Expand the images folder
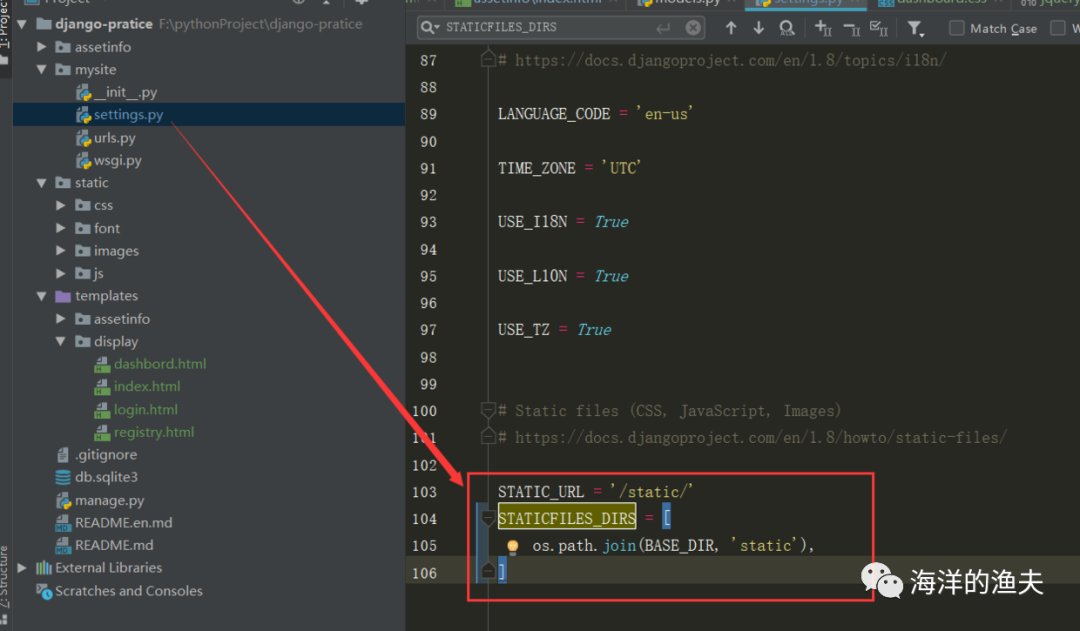The image size is (1080, 631). [x=61, y=251]
